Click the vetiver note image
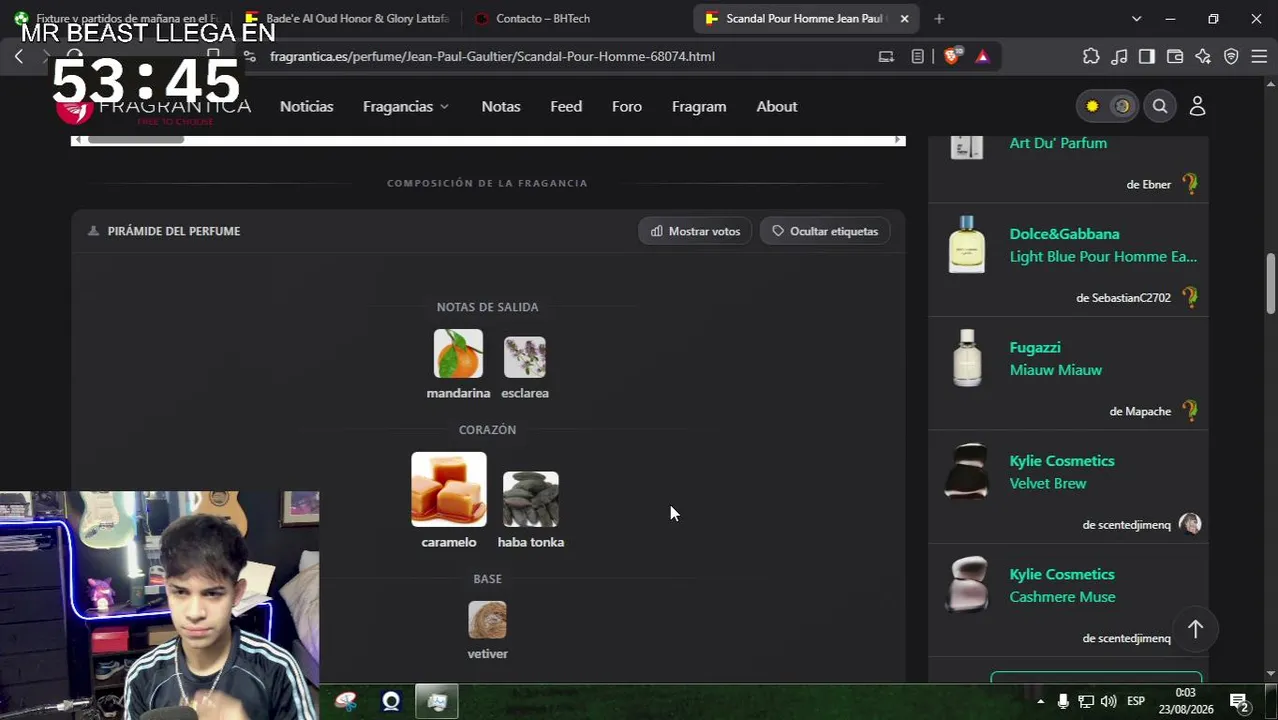The width and height of the screenshot is (1278, 720). 487,620
